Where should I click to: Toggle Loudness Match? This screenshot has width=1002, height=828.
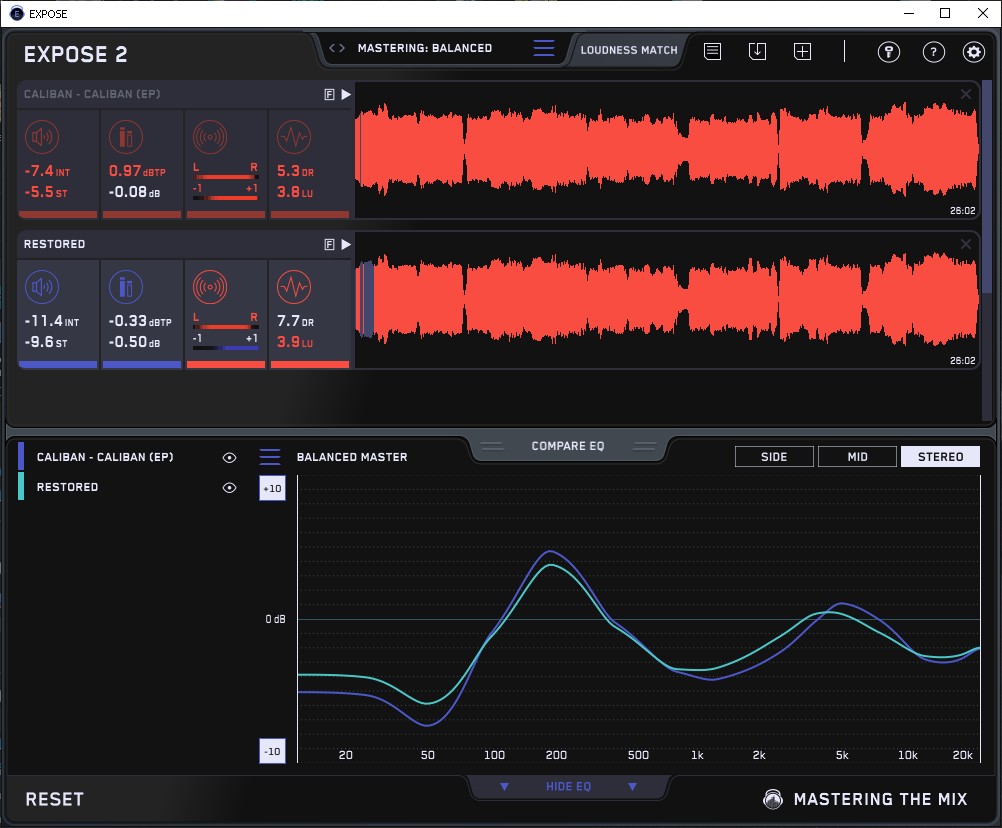tap(628, 50)
